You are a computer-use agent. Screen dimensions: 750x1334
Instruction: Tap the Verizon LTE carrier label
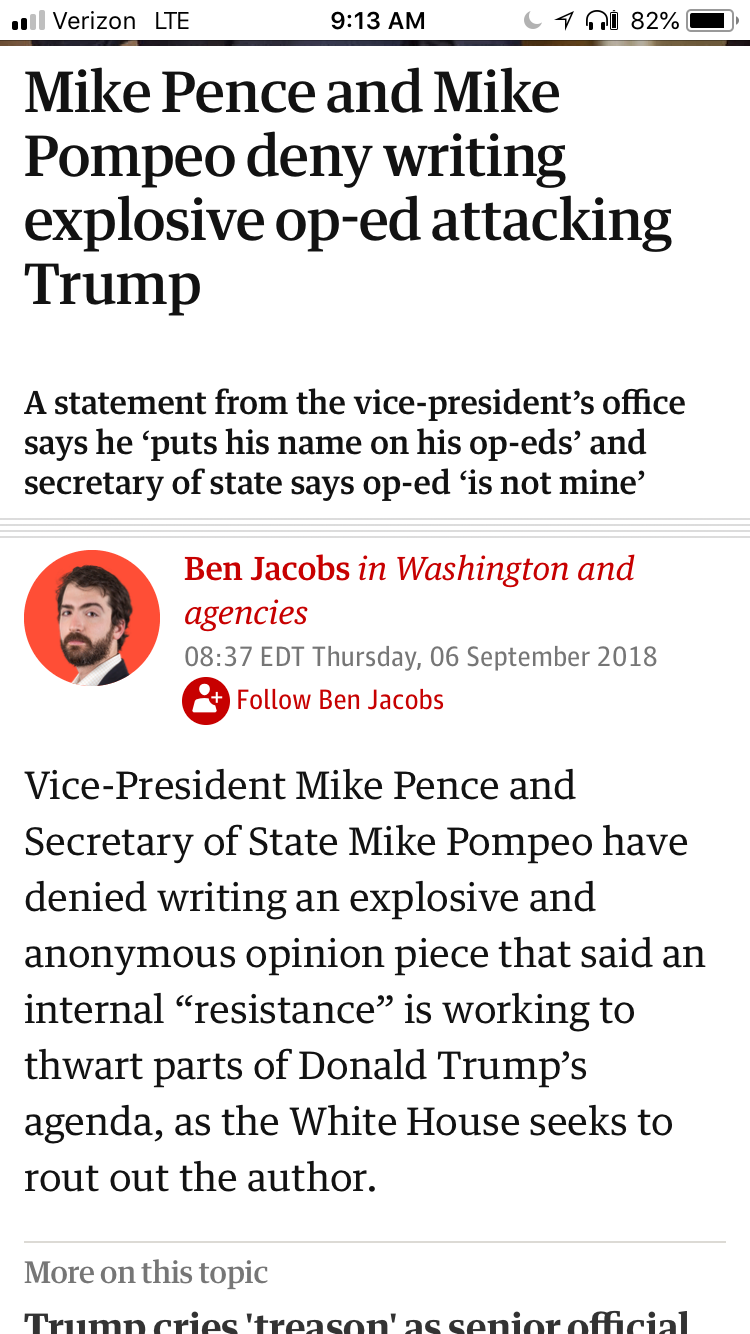coord(121,20)
